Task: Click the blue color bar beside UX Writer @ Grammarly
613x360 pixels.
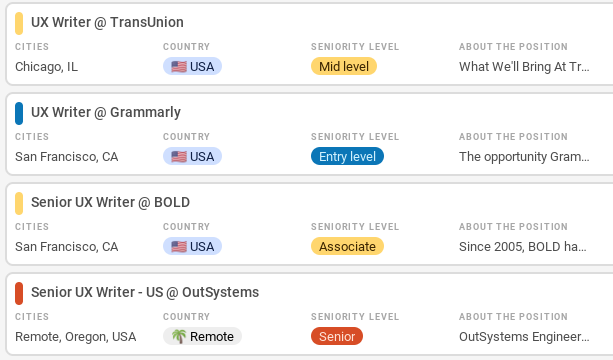Action: point(19,113)
